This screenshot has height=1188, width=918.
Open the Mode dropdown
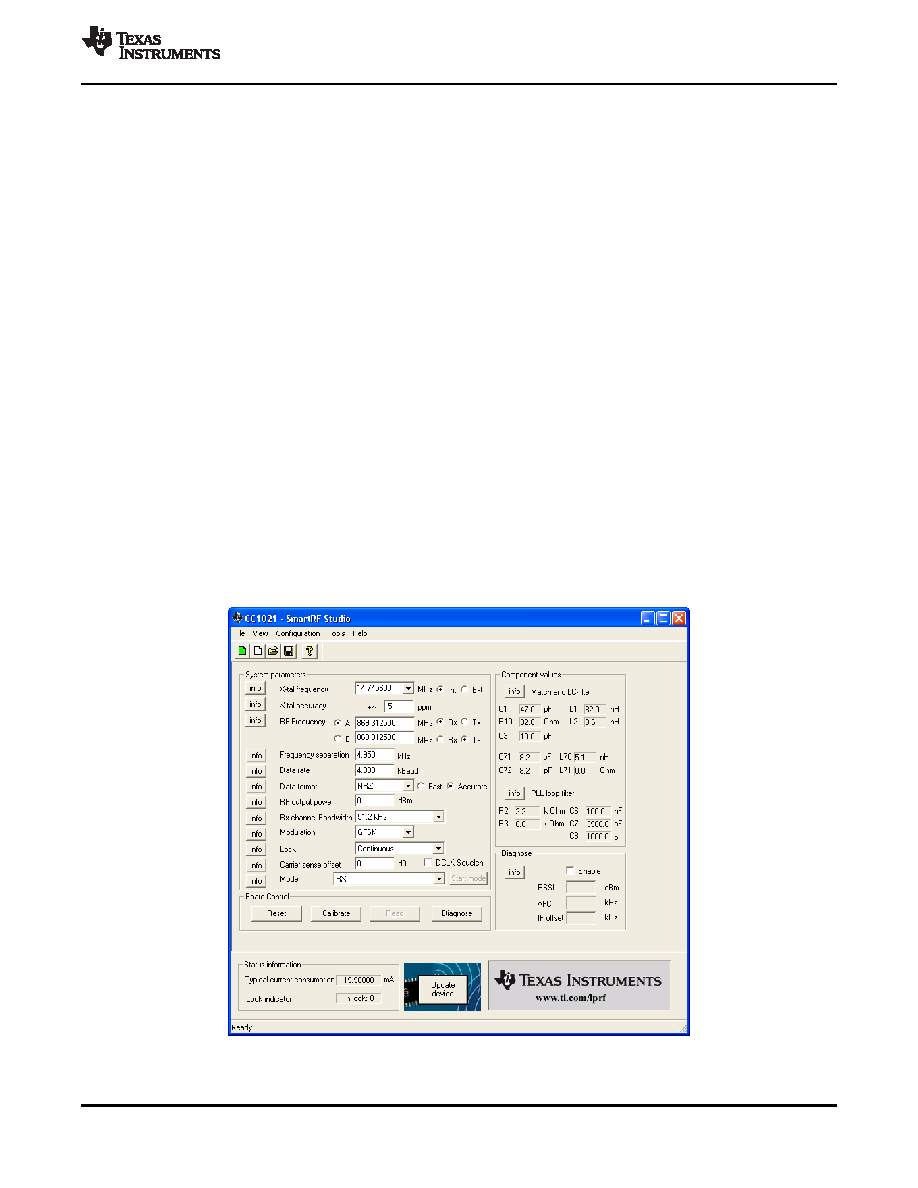click(x=439, y=879)
